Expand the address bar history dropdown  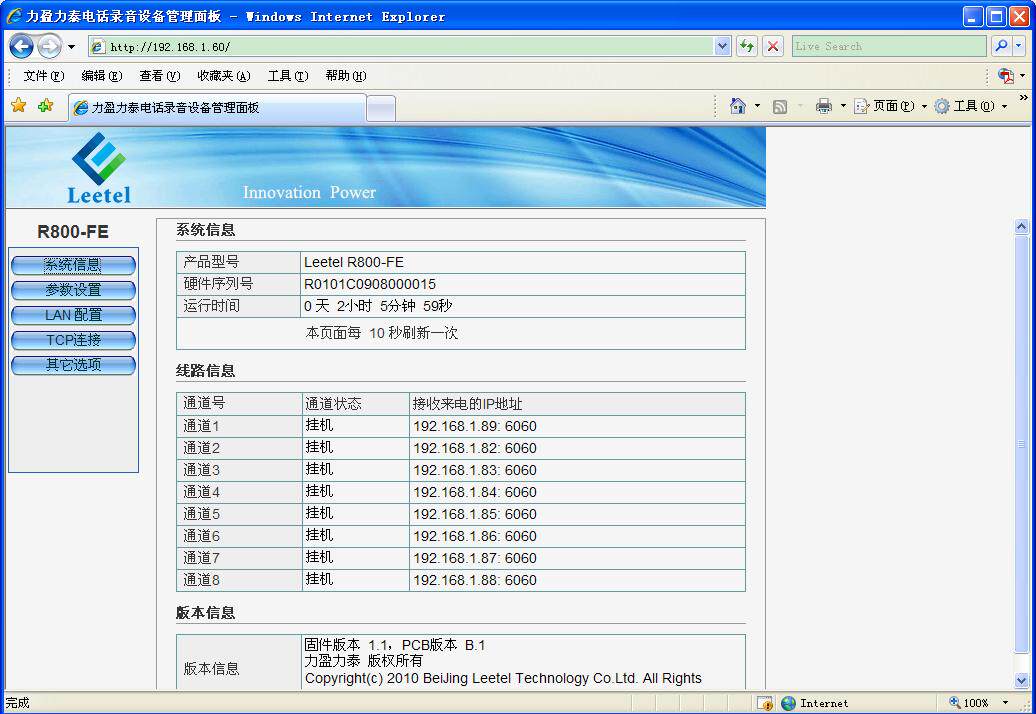click(722, 46)
